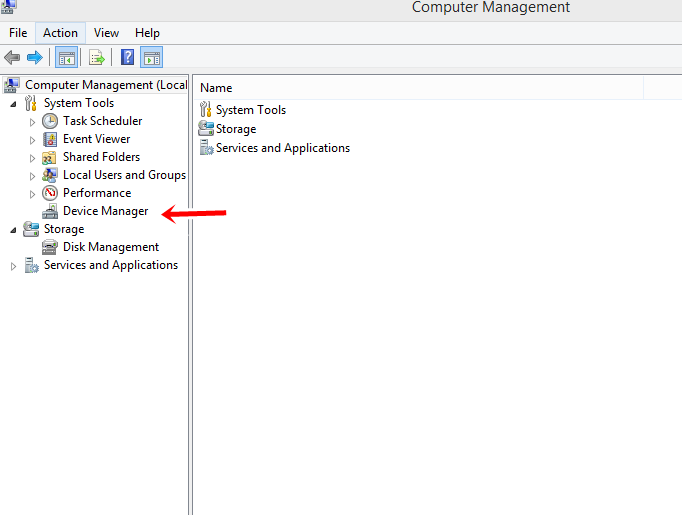Click System Tools wrench icon in tree
Viewport: 682px width, 515px height.
[30, 103]
